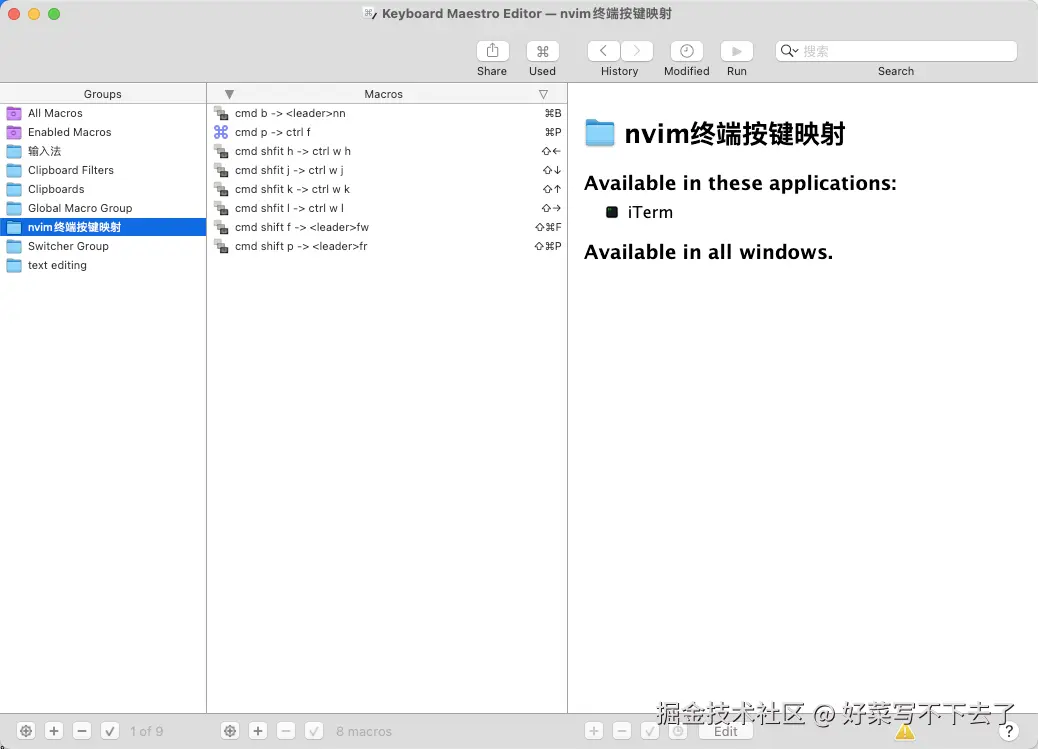Click the yellow warning triangle icon
Screen dimensions: 1038x749
pyautogui.click(x=904, y=732)
